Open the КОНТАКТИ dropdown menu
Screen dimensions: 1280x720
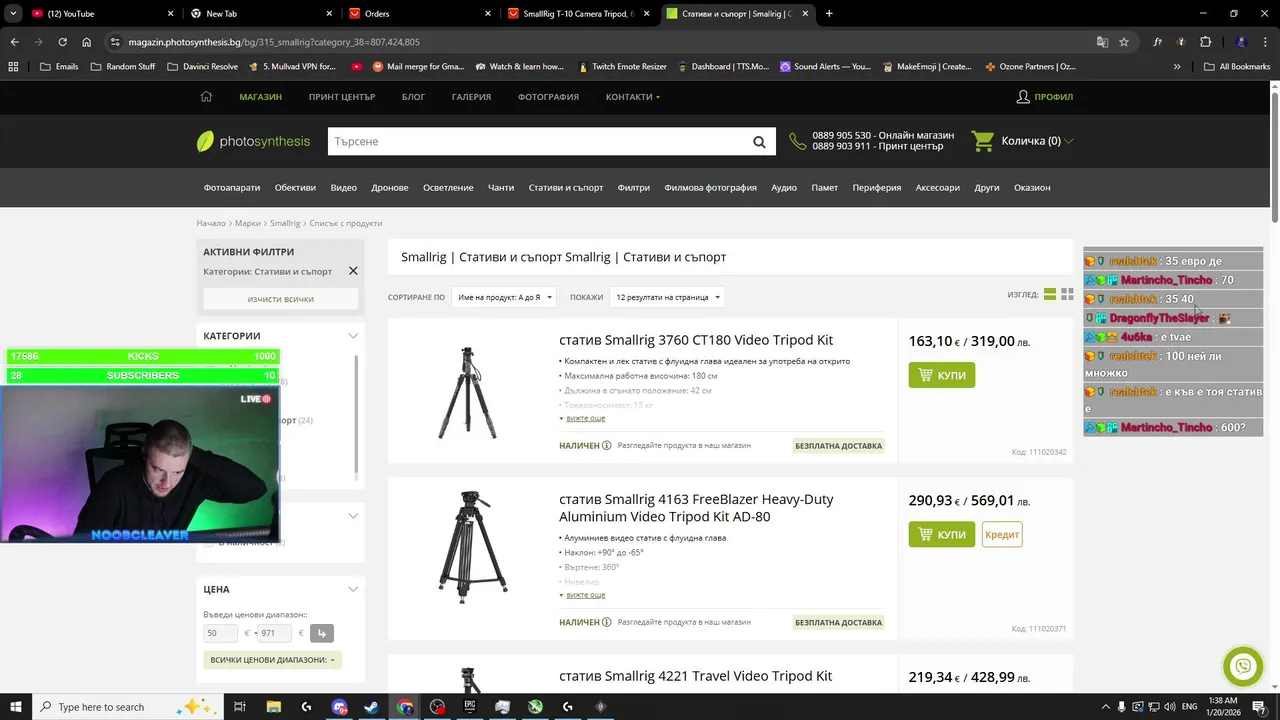[632, 97]
